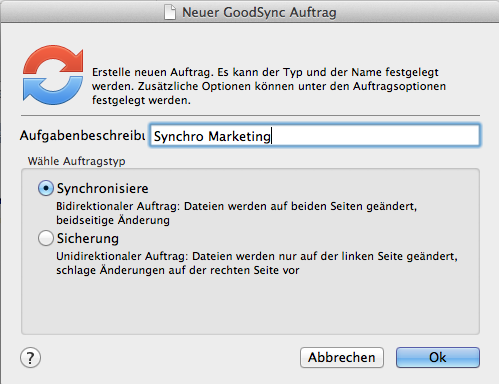The image size is (499, 384).
Task: Focus the Aufgabenbeschreibung text field
Action: [x=315, y=135]
